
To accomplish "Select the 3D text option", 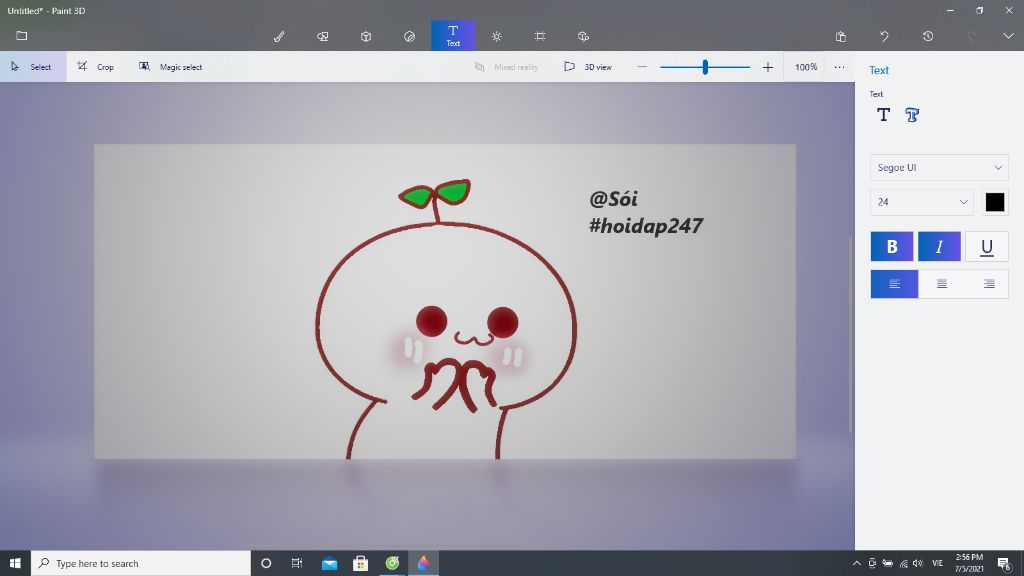I will click(912, 115).
